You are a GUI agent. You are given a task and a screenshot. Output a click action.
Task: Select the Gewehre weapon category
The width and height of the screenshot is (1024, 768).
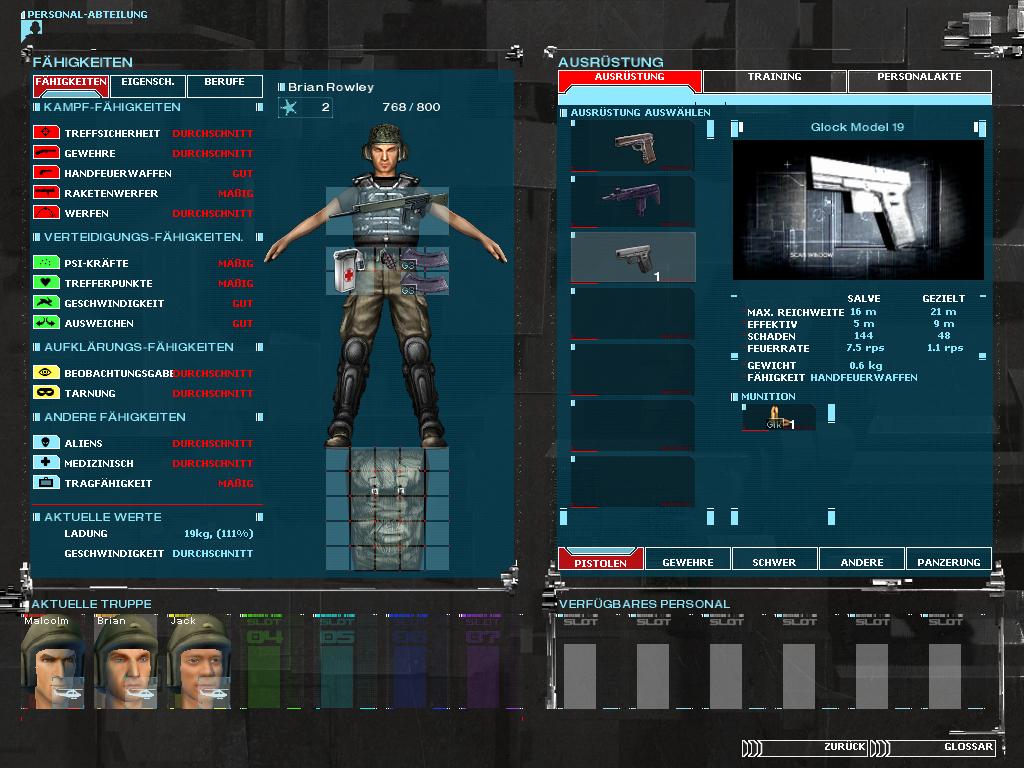click(x=688, y=561)
